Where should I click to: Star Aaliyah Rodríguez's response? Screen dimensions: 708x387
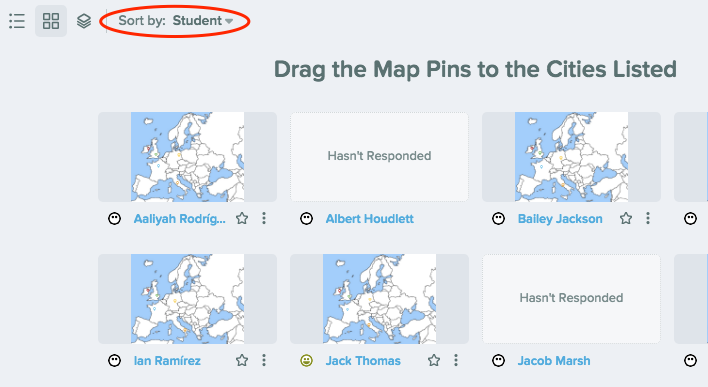tap(242, 219)
